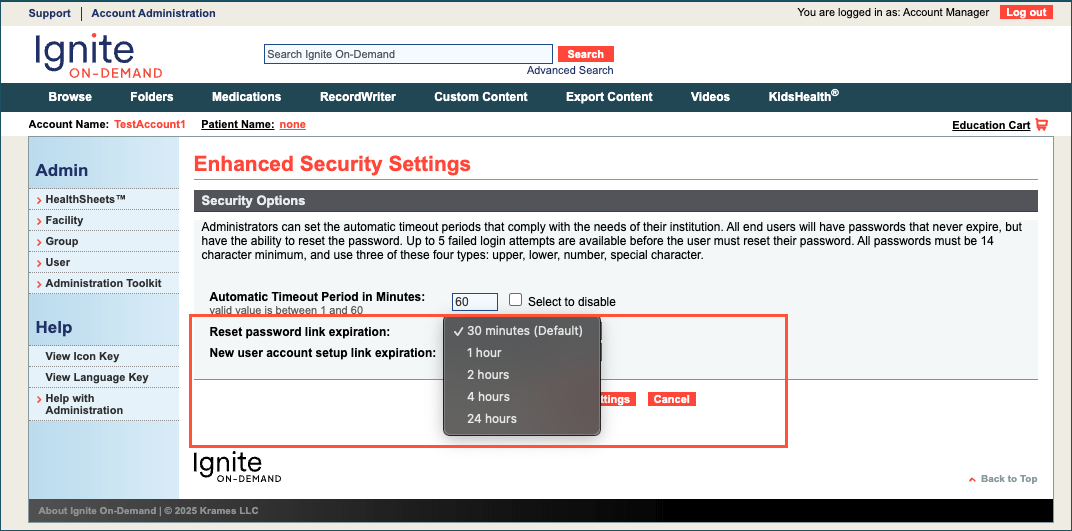The height and width of the screenshot is (531, 1072).
Task: Click the Cancel button
Action: (x=671, y=399)
